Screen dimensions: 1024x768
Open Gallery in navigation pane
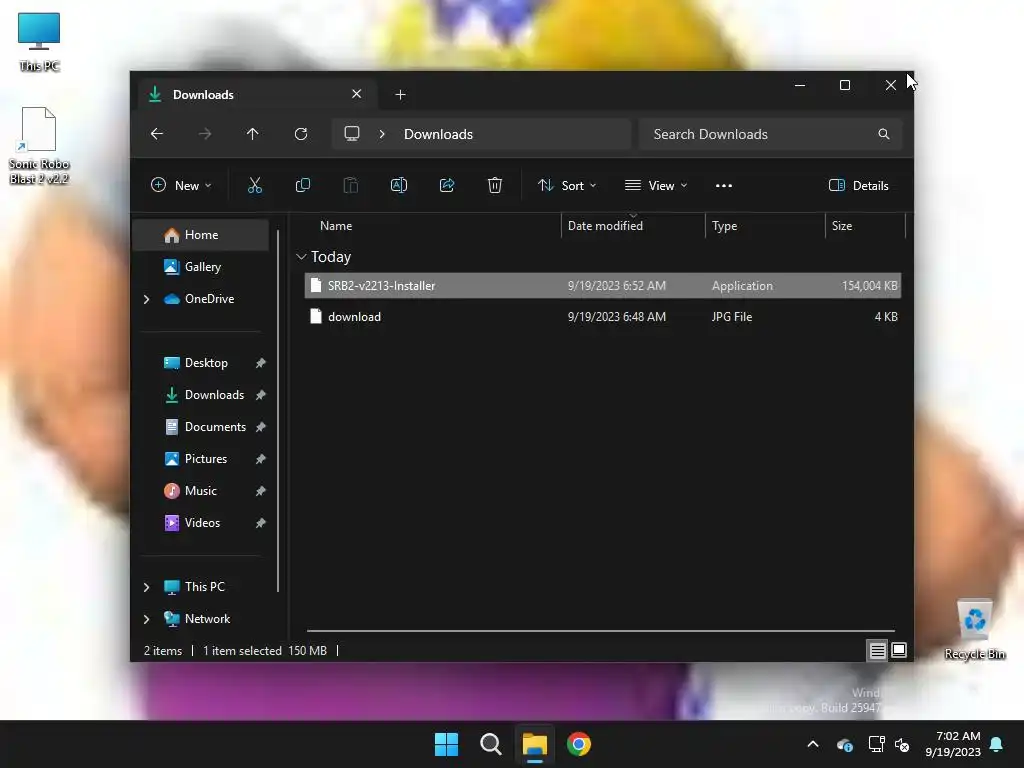coord(200,267)
